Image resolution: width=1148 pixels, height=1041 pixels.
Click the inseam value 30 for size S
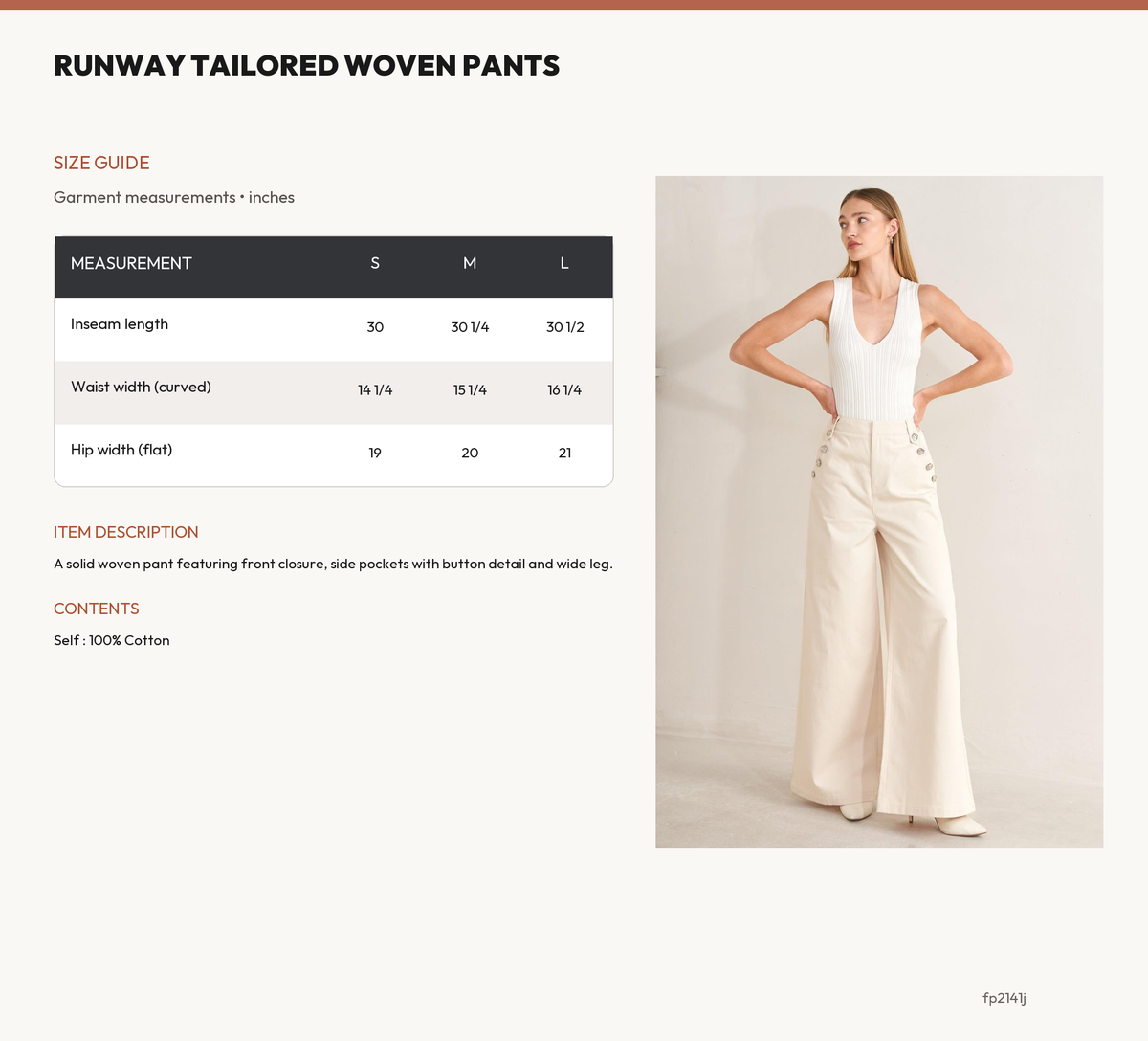[375, 327]
